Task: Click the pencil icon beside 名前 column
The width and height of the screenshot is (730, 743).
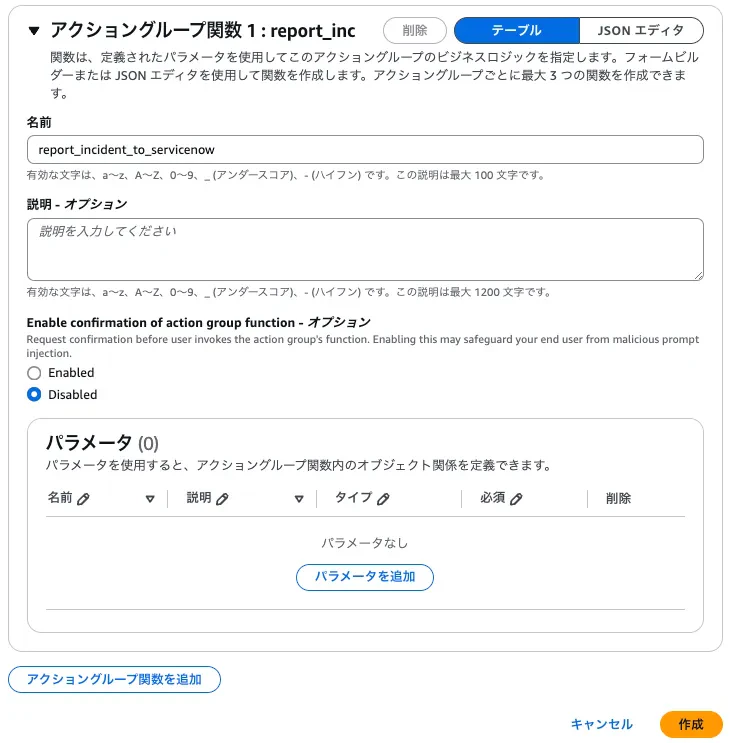Action: tap(83, 498)
